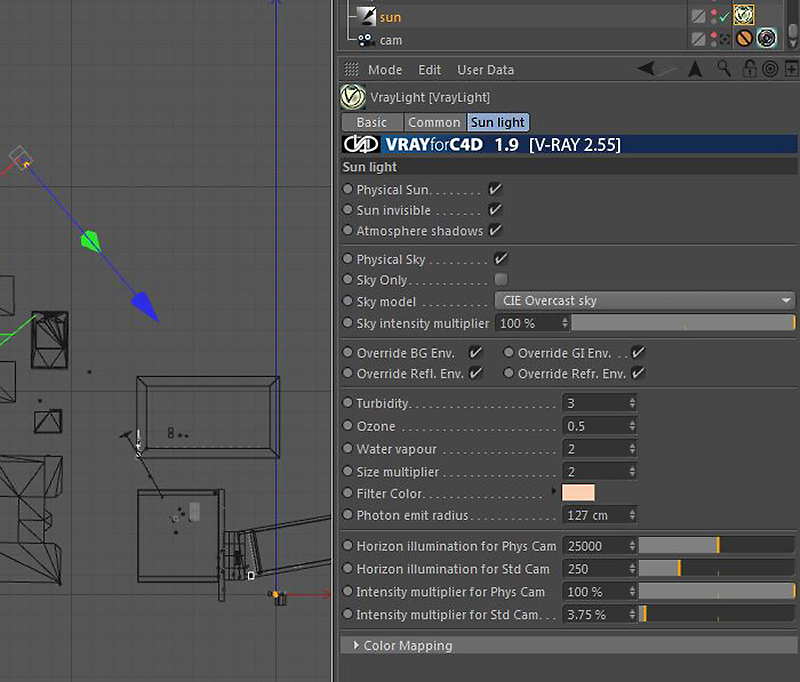Click the animation dot beside Sun invisible

tap(347, 210)
